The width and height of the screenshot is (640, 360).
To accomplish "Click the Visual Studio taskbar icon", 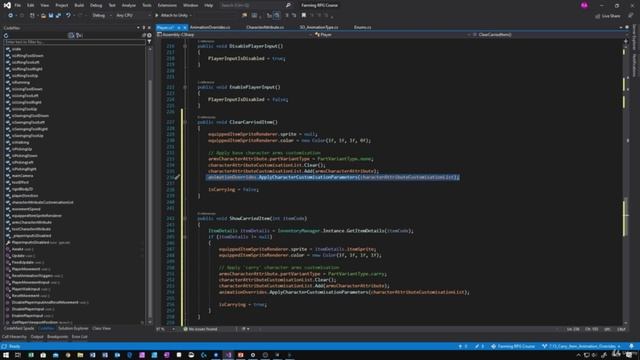I will [x=228, y=355].
